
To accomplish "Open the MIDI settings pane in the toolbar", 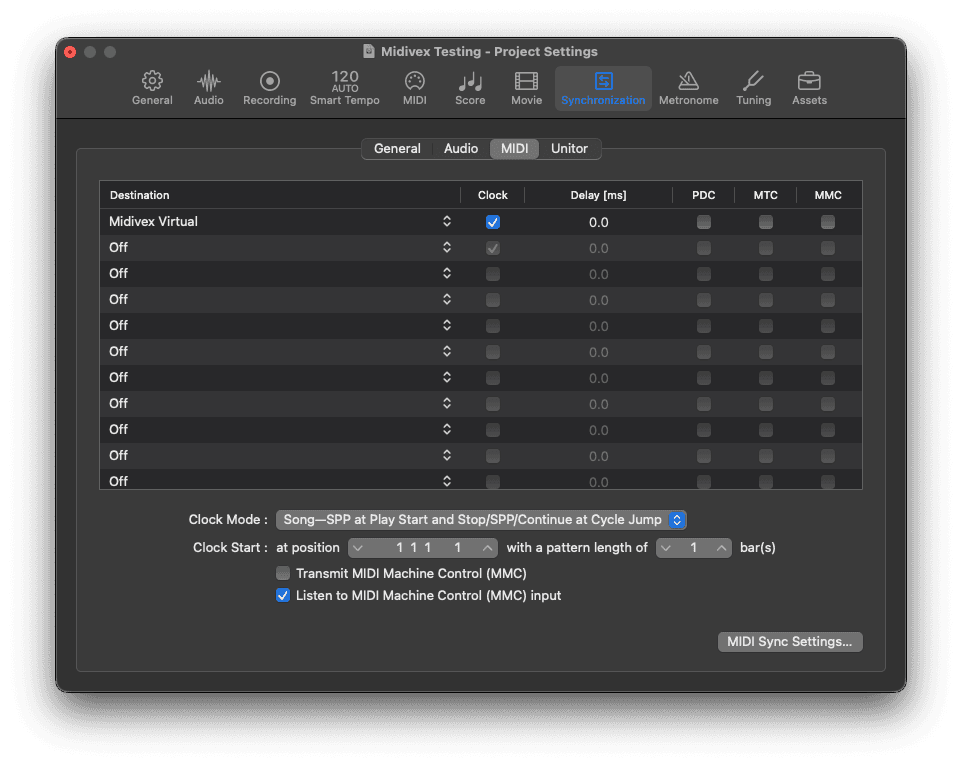I will 415,88.
